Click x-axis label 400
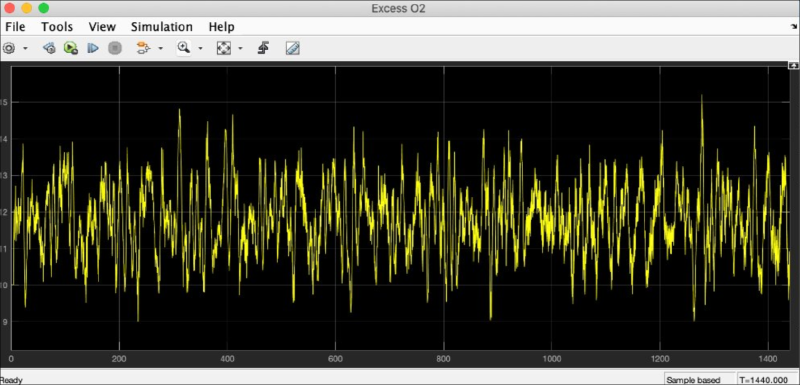The height and width of the screenshot is (385, 800). (x=227, y=358)
